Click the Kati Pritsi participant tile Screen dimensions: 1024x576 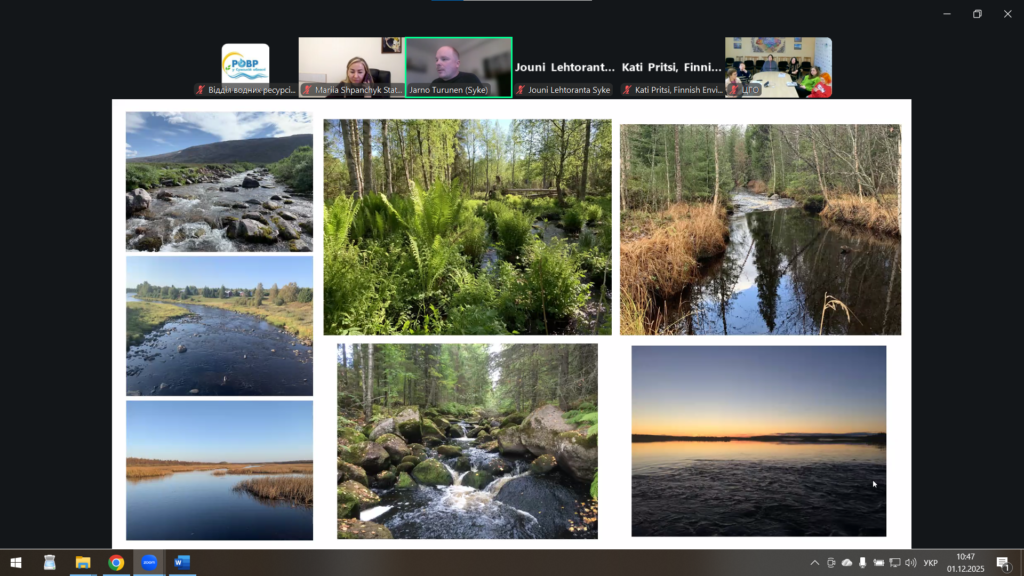click(x=671, y=68)
